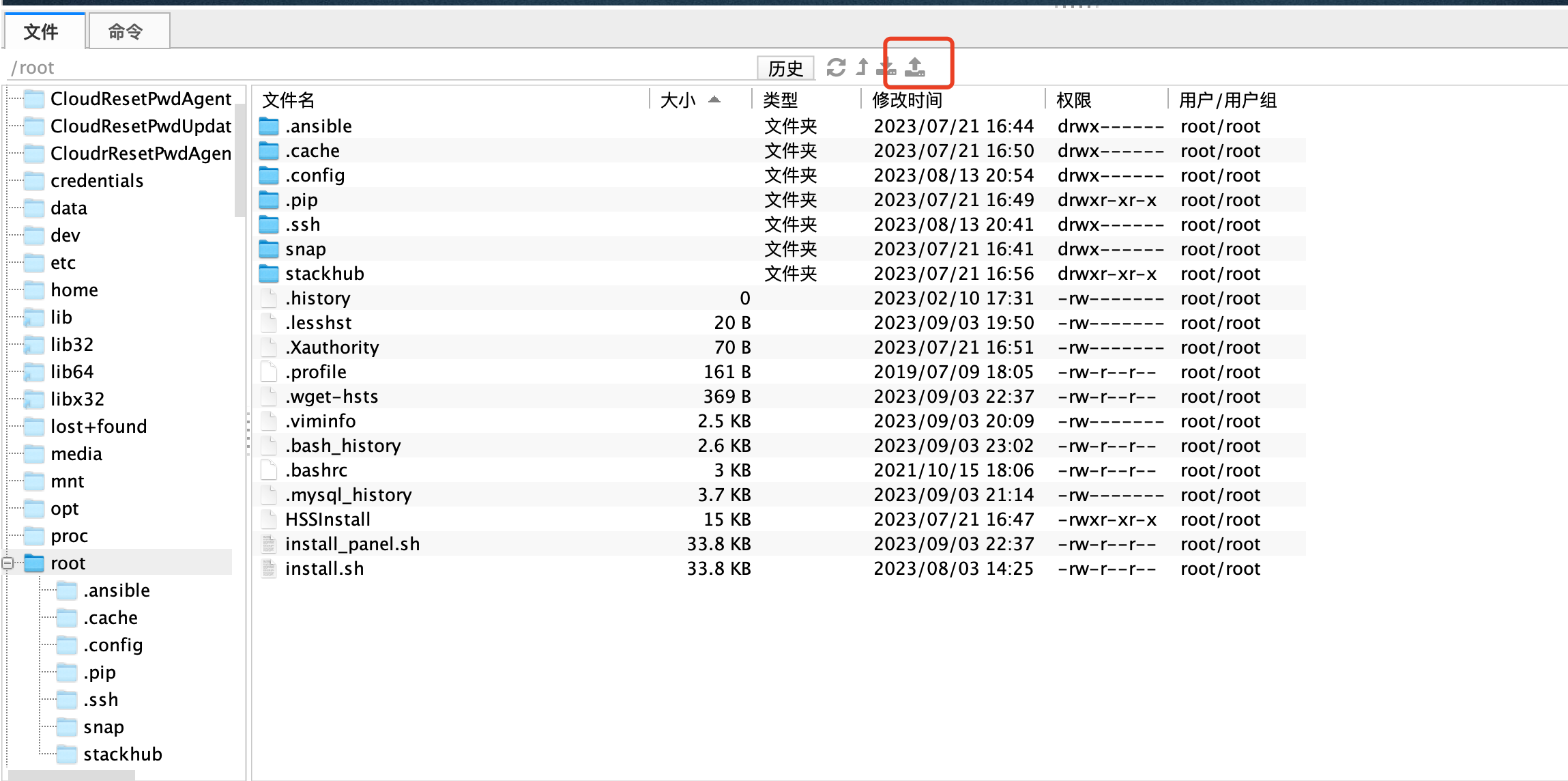Click the 文件名 column header
Image resolution: width=1568 pixels, height=781 pixels.
click(x=289, y=100)
